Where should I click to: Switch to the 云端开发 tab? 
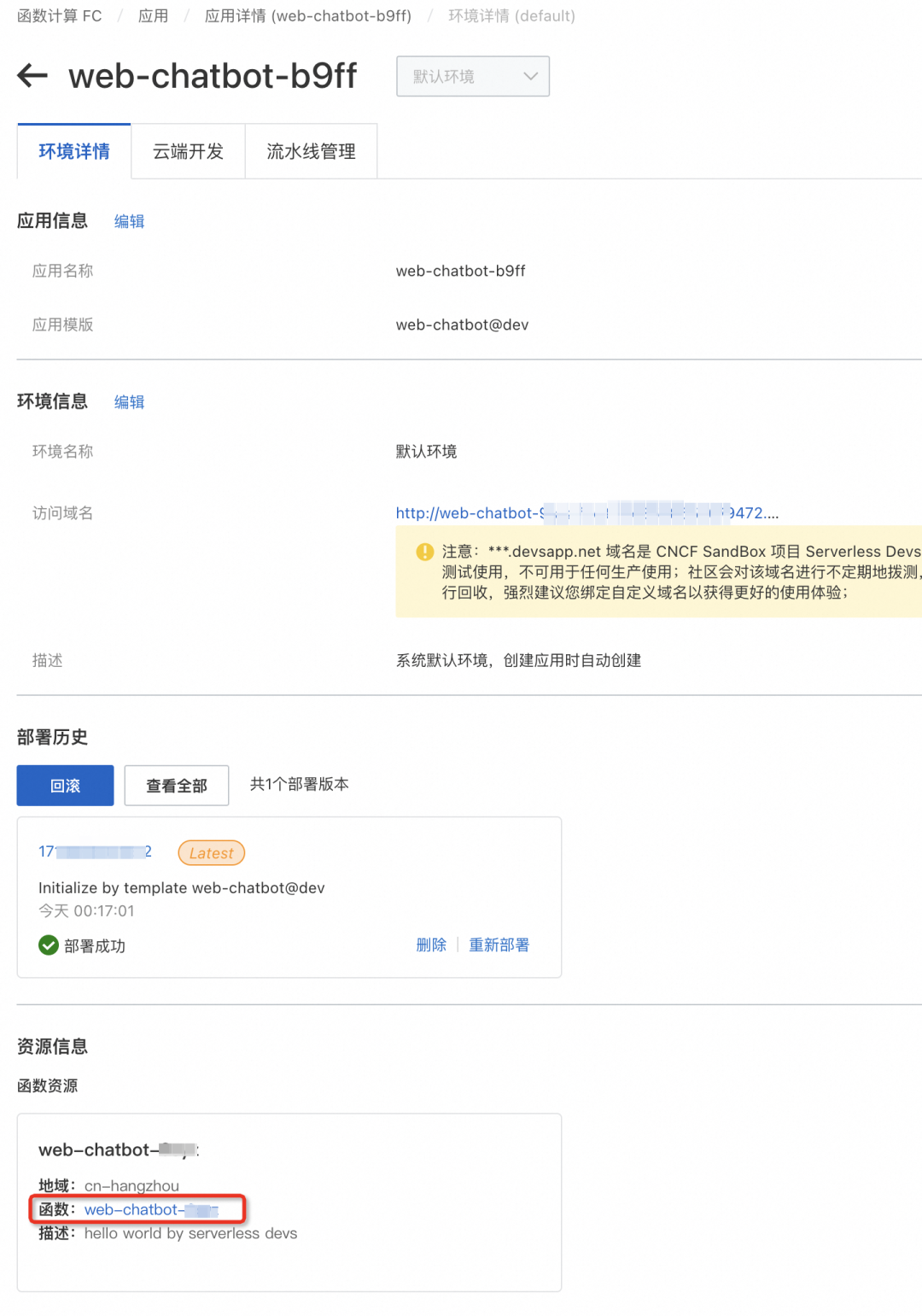(x=188, y=151)
